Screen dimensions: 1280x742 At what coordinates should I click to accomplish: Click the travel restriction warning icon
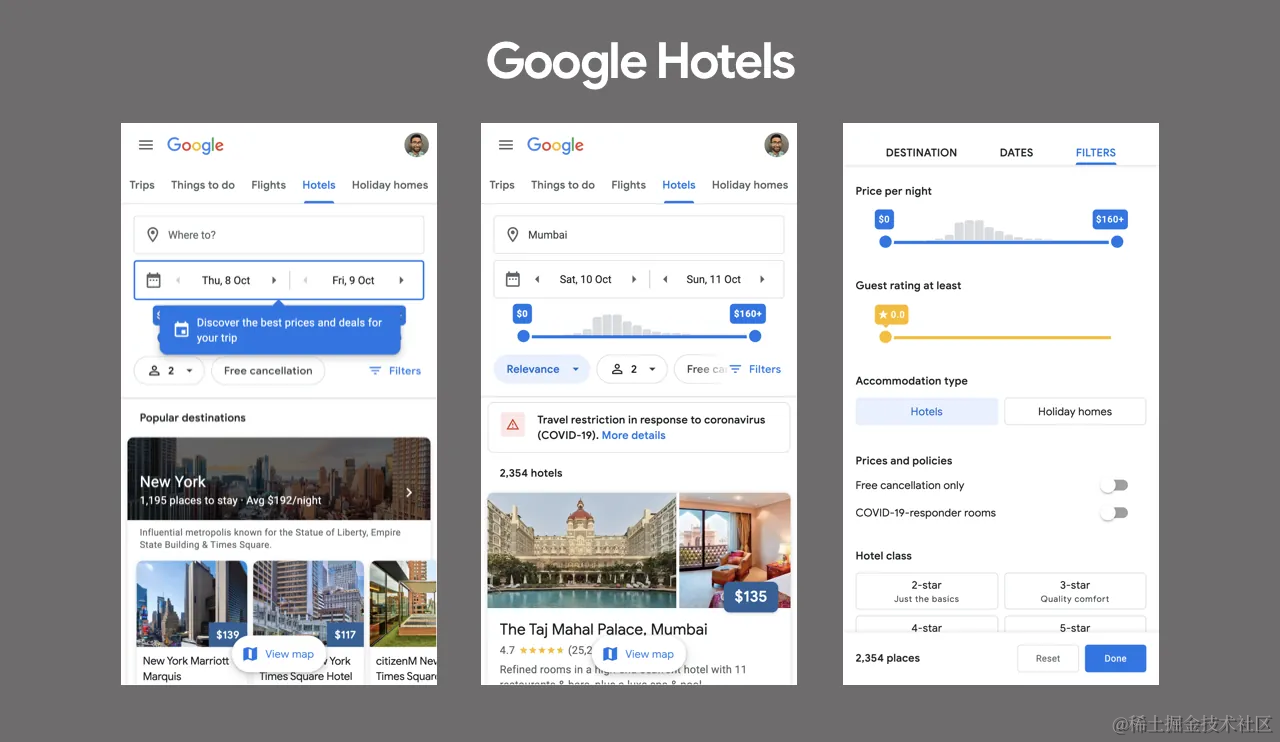(x=512, y=424)
